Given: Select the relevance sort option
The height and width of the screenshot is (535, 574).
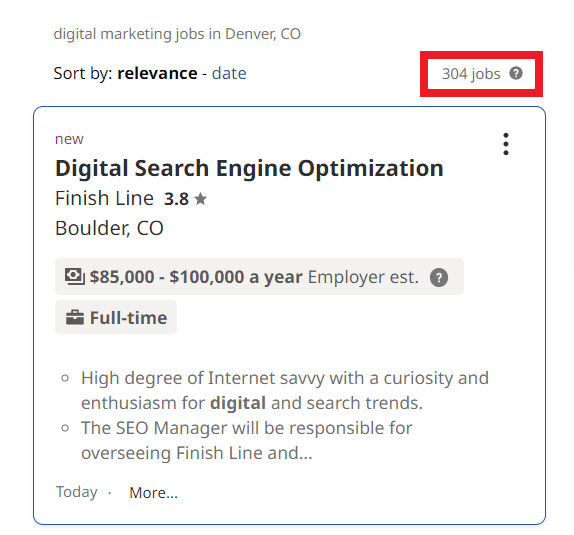Looking at the screenshot, I should [x=157, y=73].
